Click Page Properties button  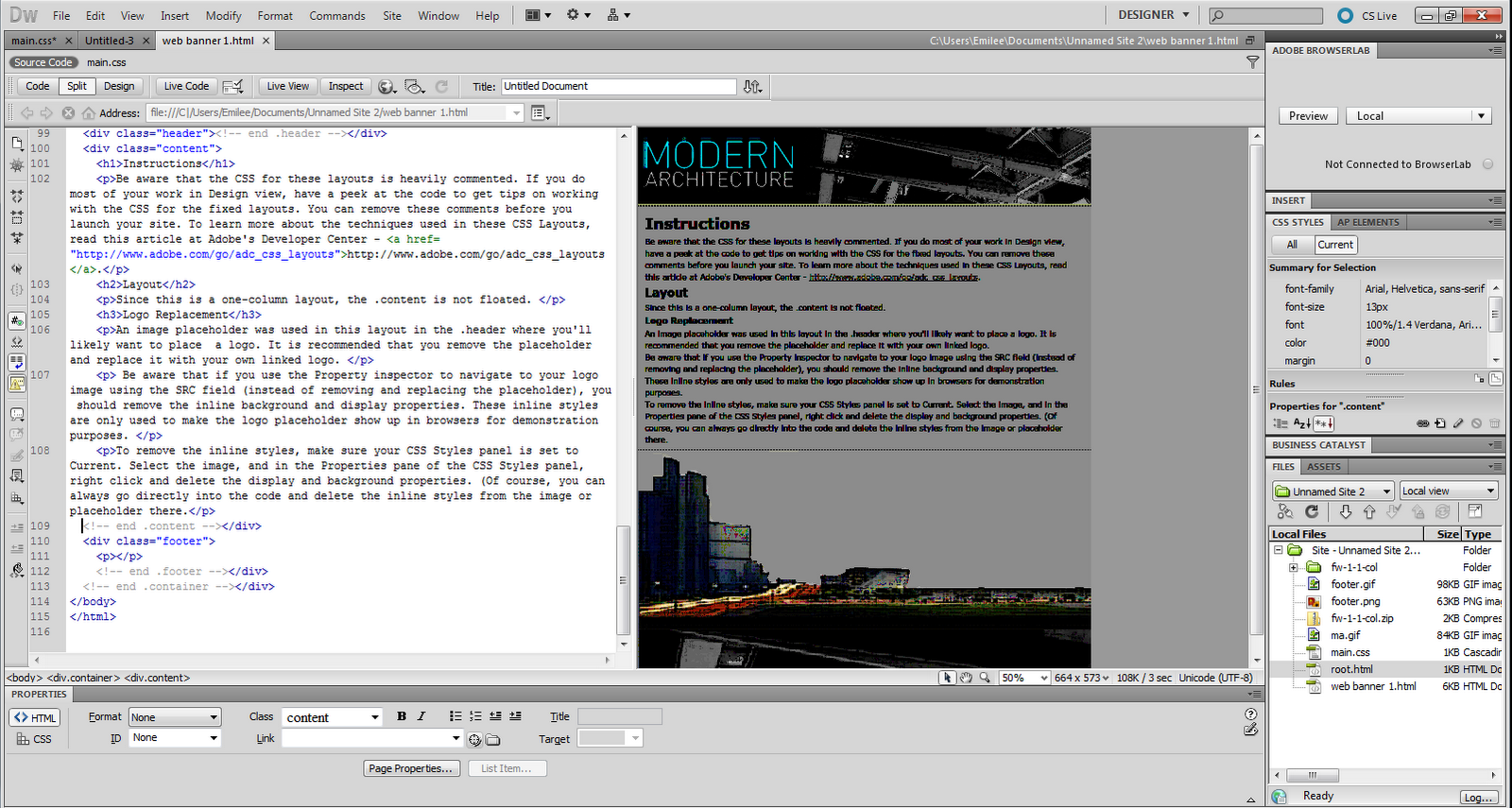point(413,768)
